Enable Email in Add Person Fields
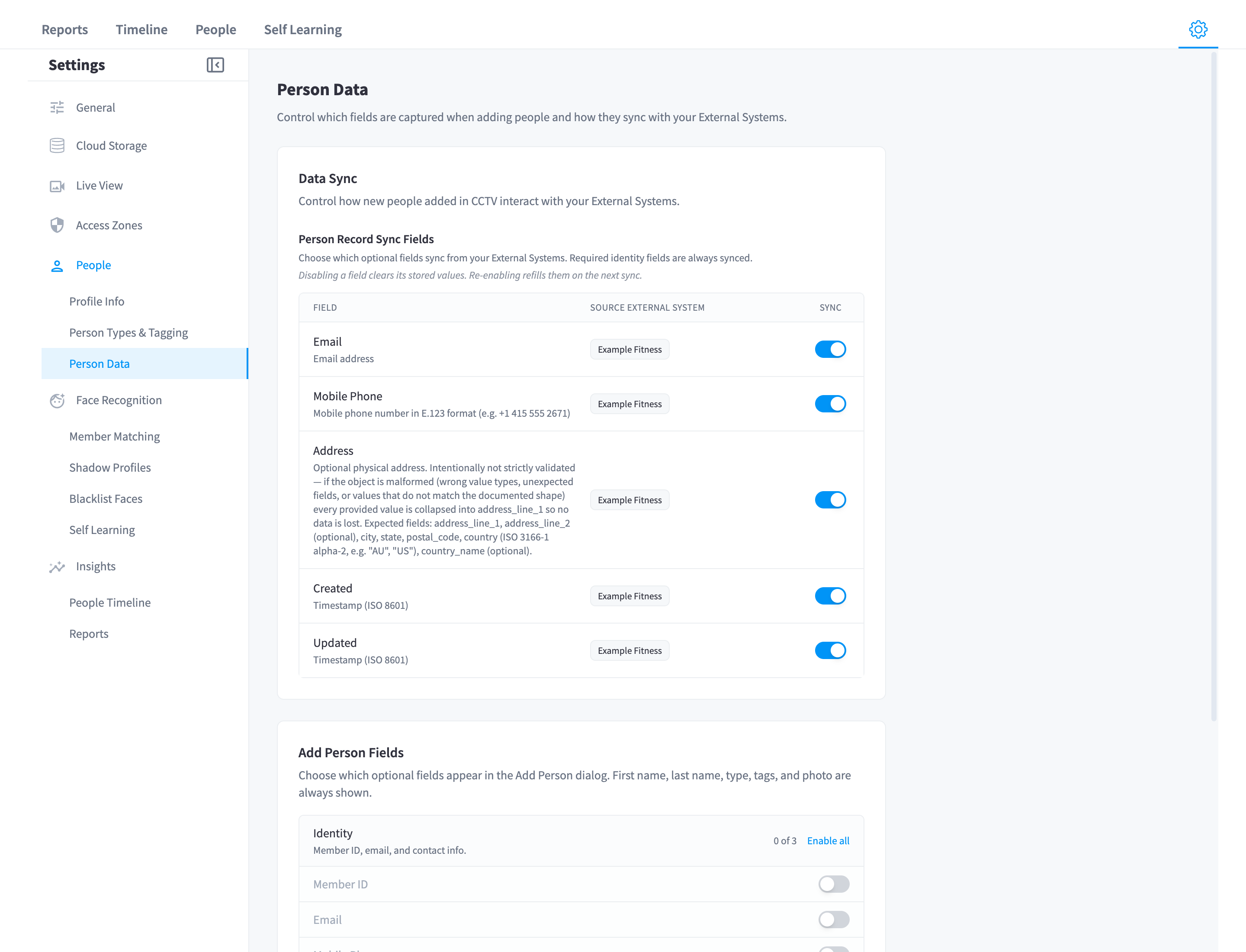Image resolution: width=1246 pixels, height=952 pixels. (x=834, y=919)
